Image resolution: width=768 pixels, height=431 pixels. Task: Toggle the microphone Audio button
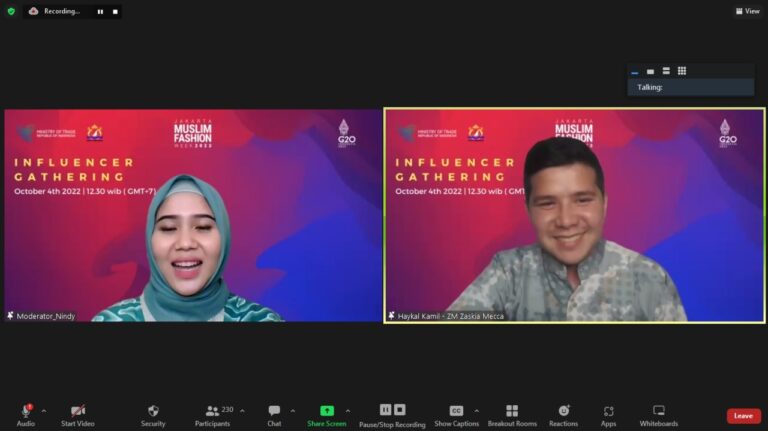(26, 411)
